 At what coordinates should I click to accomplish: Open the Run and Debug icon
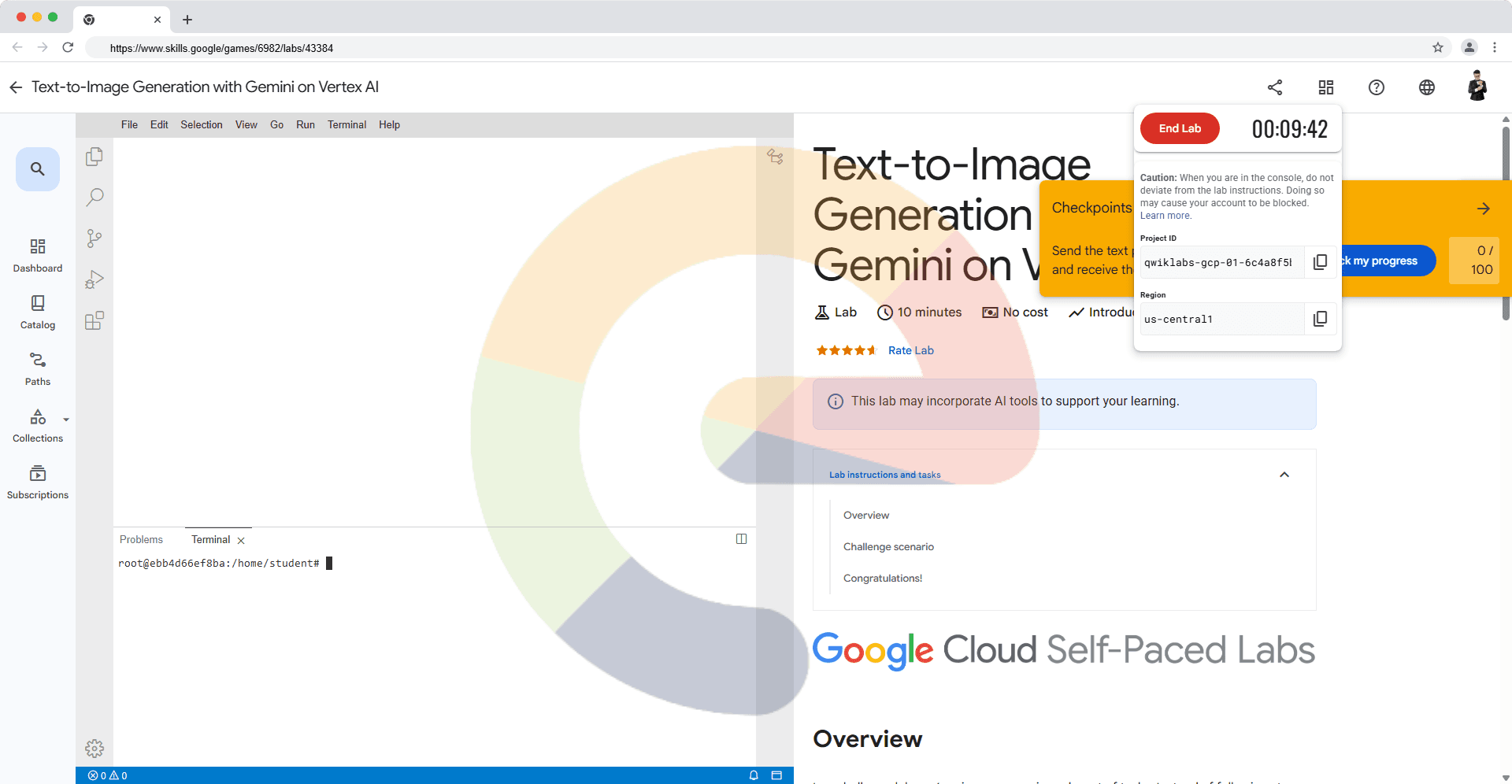coord(94,279)
